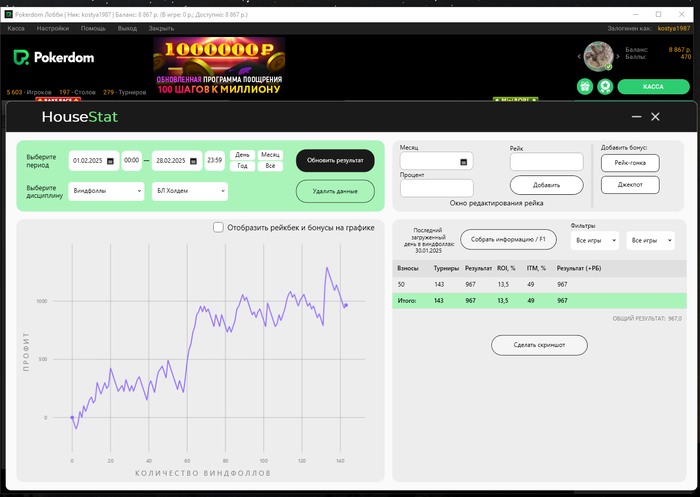
Task: Click the Джекпот bonus button
Action: [x=630, y=185]
